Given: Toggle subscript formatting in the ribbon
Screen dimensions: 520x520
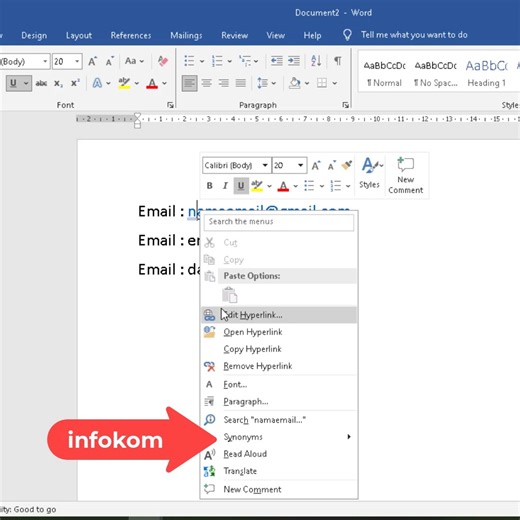Looking at the screenshot, I should (58, 83).
